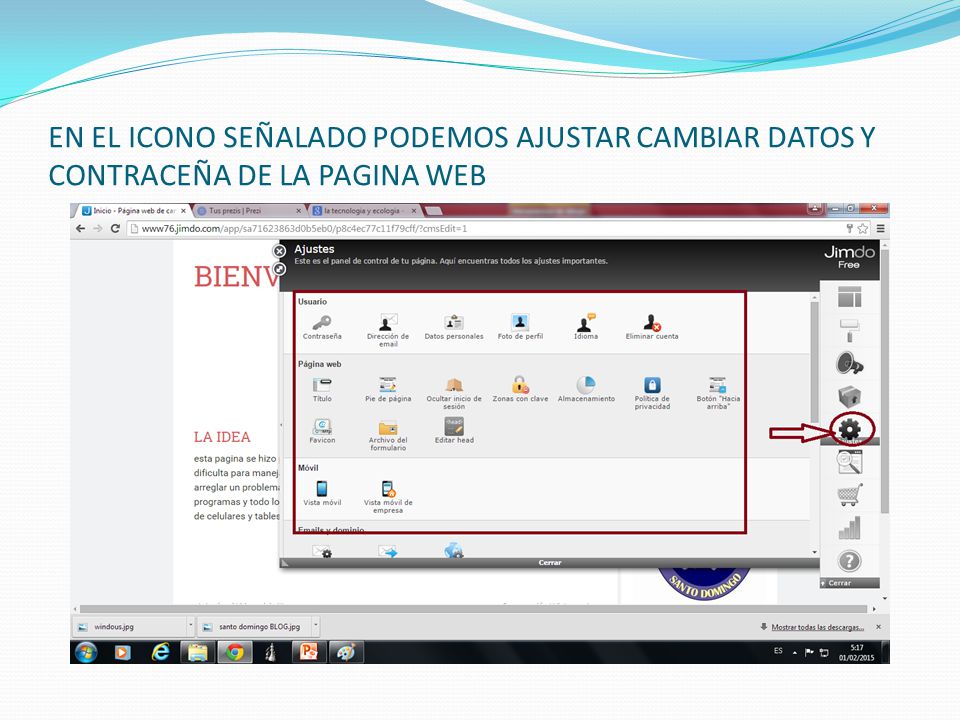The width and height of the screenshot is (960, 720).
Task: Expand options arrow for windous.jpg download
Action: click(190, 627)
